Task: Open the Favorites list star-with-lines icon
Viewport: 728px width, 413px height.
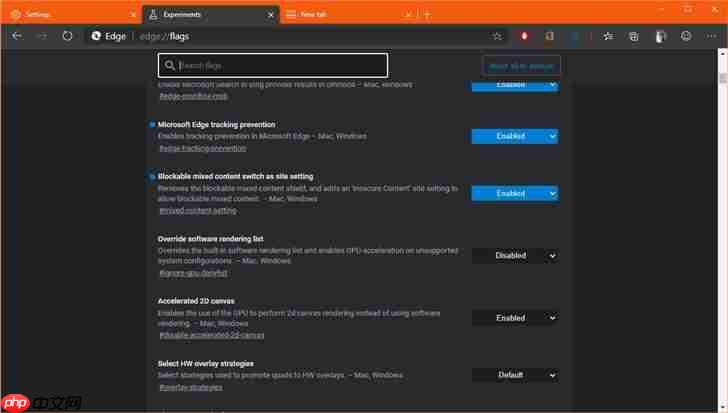Action: (x=608, y=36)
